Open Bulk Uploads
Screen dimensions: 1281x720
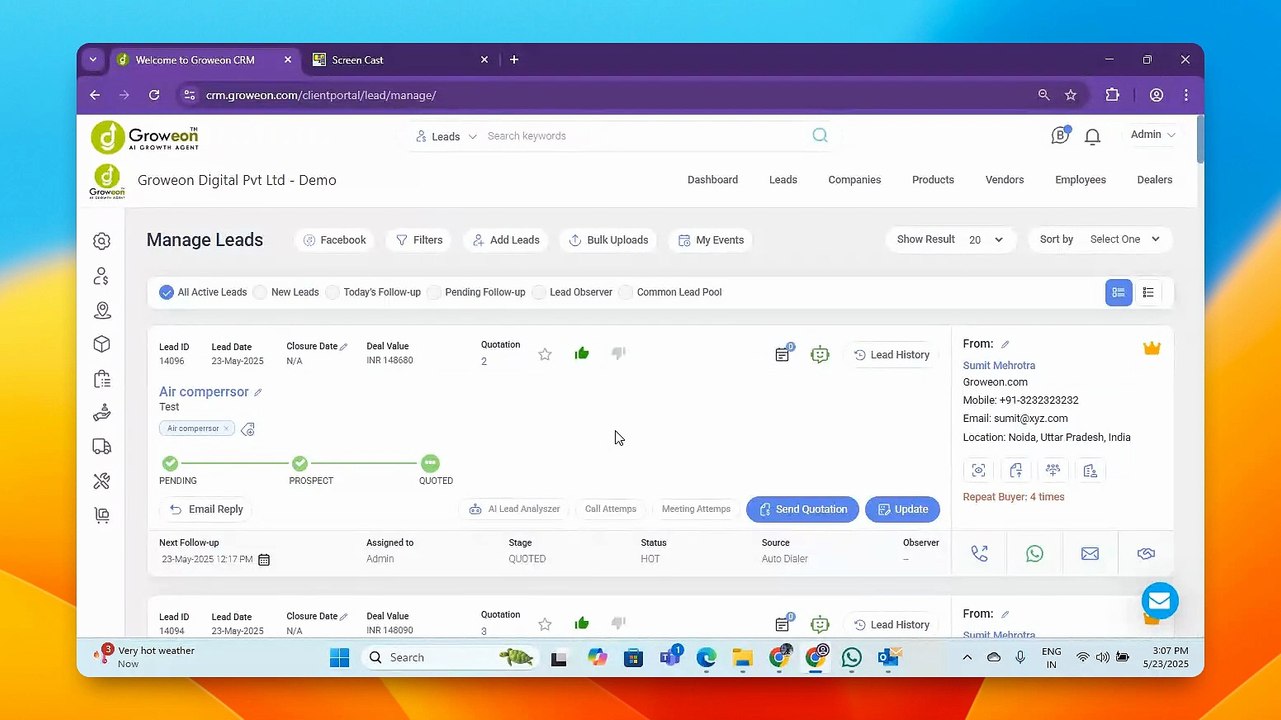[x=608, y=240]
